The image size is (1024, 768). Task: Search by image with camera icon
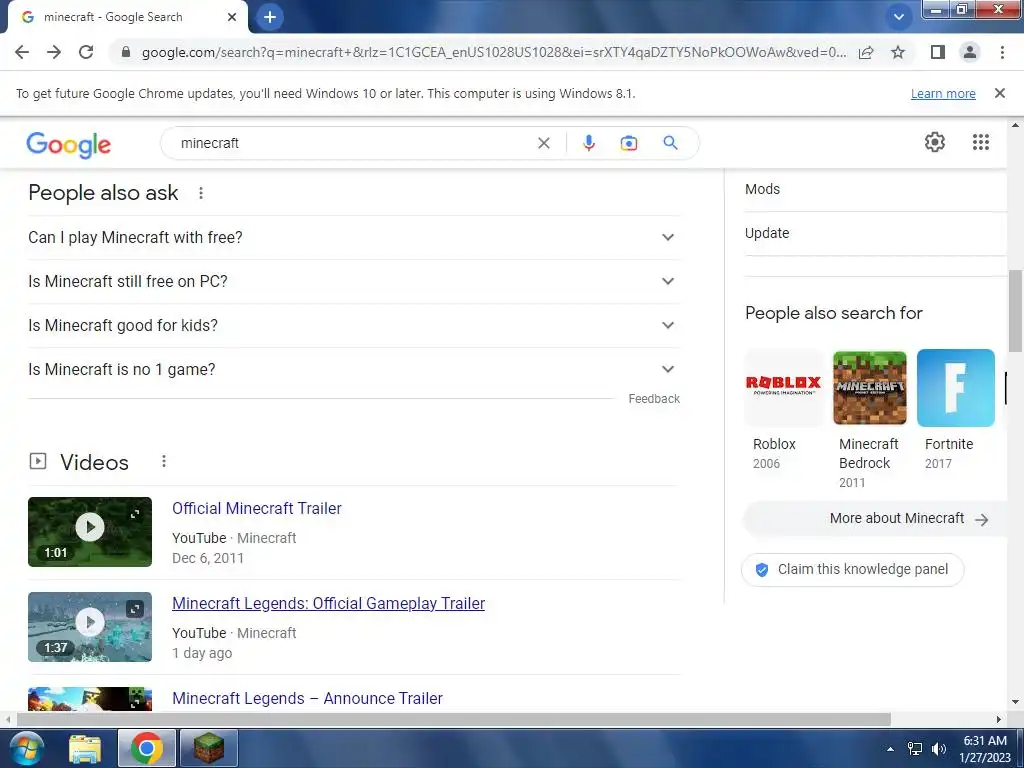click(628, 143)
